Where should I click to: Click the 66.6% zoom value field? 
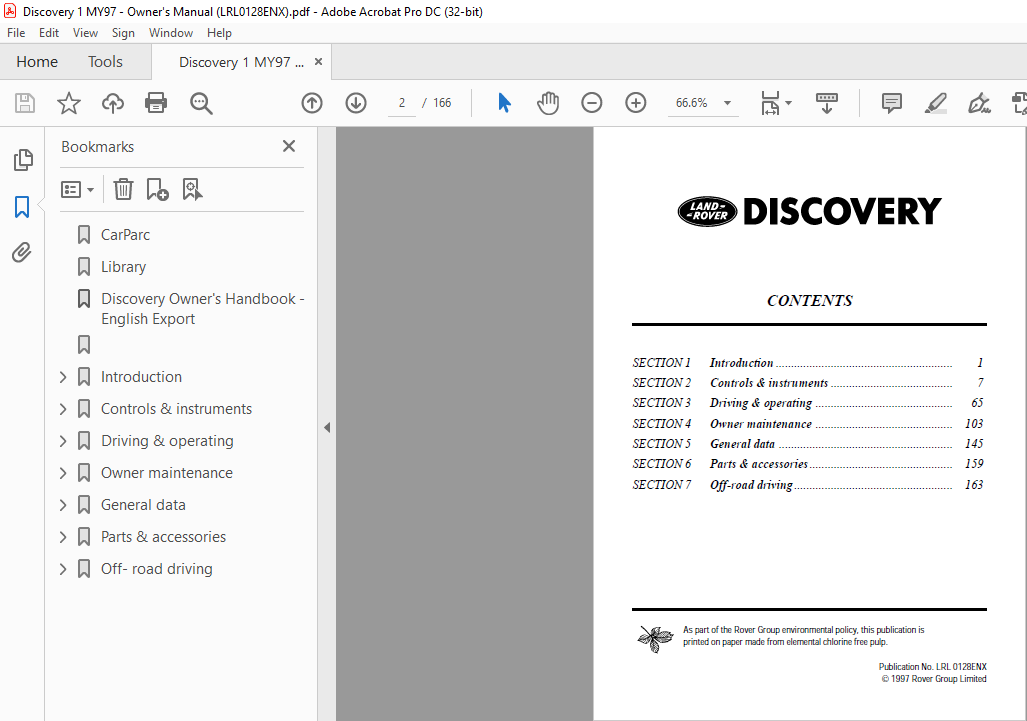(x=692, y=103)
